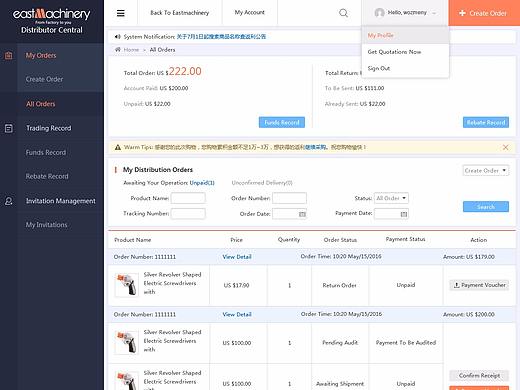Screen dimensions: 520x390
Task: Click the system notification speaker icon
Action: click(117, 37)
